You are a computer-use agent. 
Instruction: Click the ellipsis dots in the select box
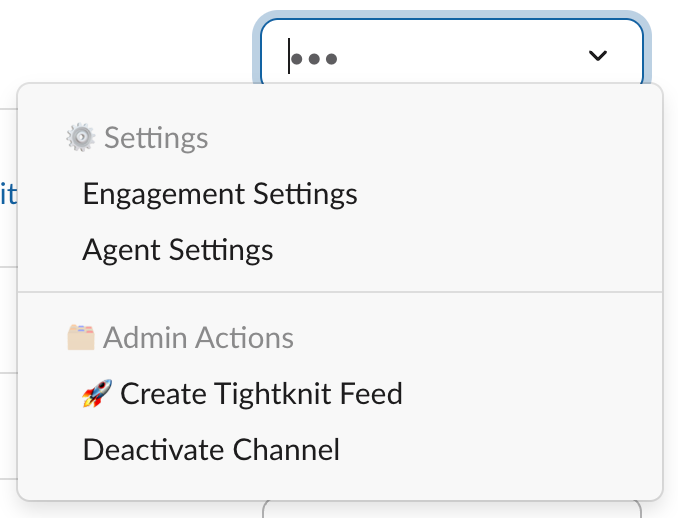click(314, 59)
